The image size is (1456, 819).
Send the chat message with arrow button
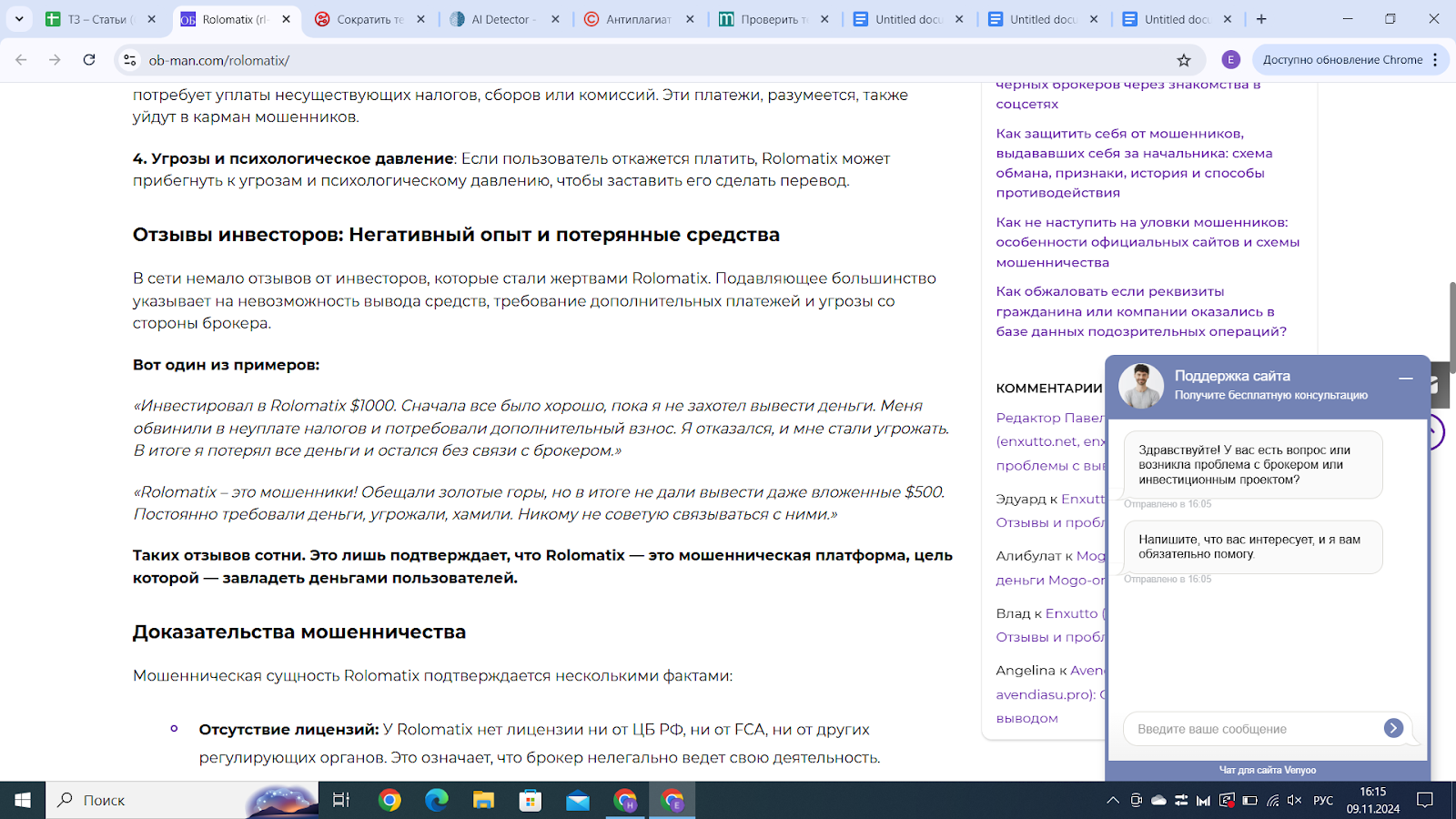1393,728
